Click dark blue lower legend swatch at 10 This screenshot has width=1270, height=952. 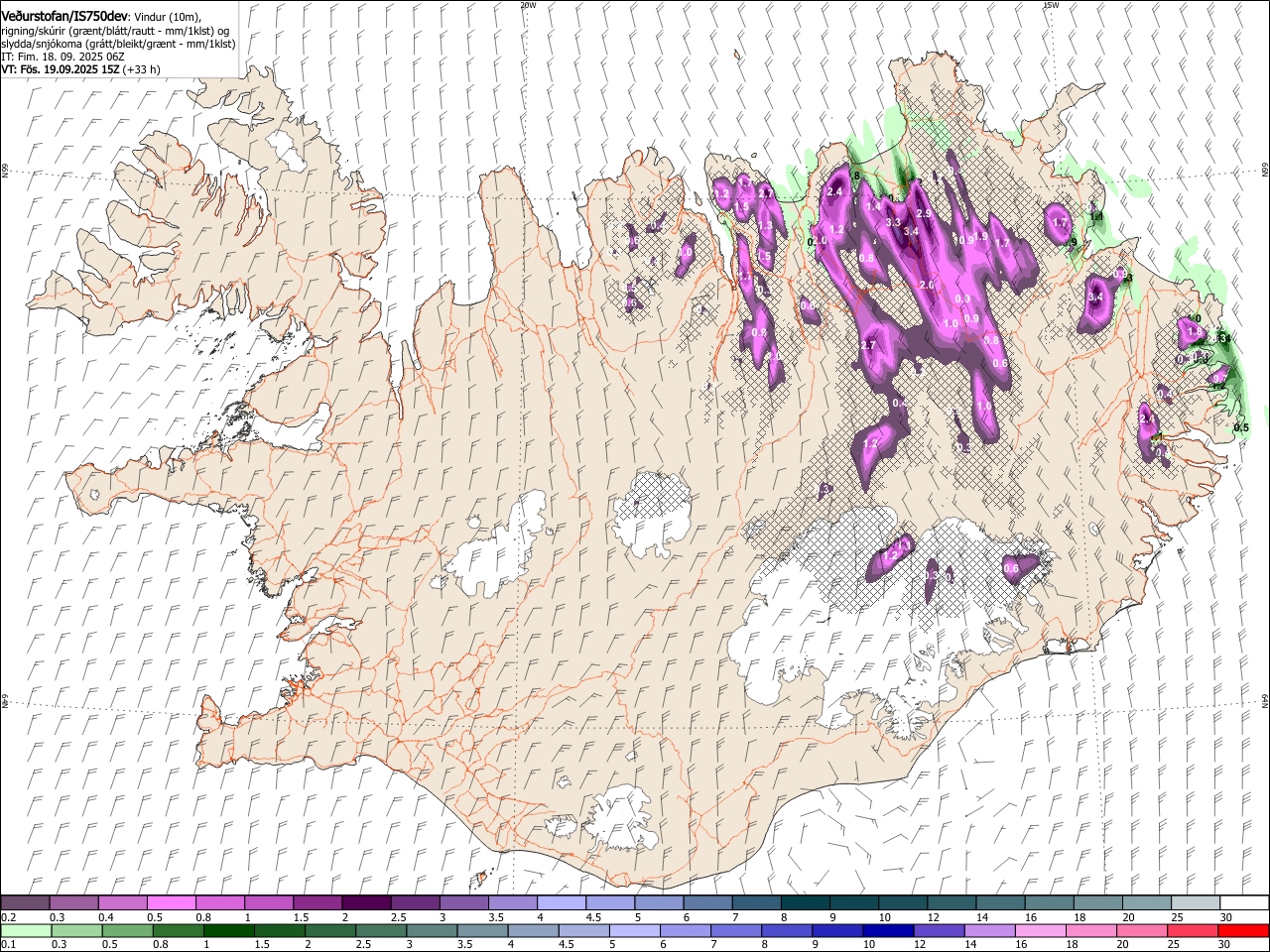tap(887, 930)
